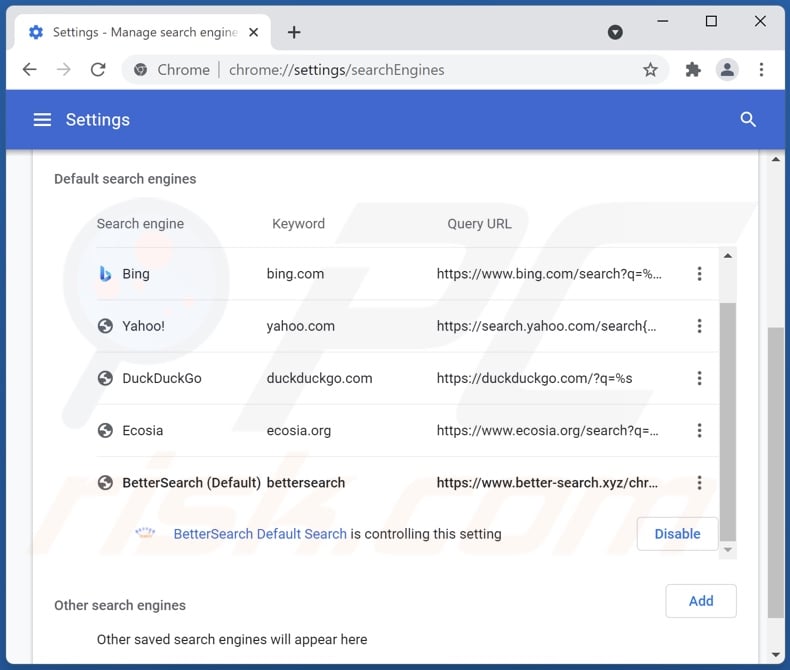Click the Ecosia globe icon
Screen dimensions: 790x670
(105, 430)
